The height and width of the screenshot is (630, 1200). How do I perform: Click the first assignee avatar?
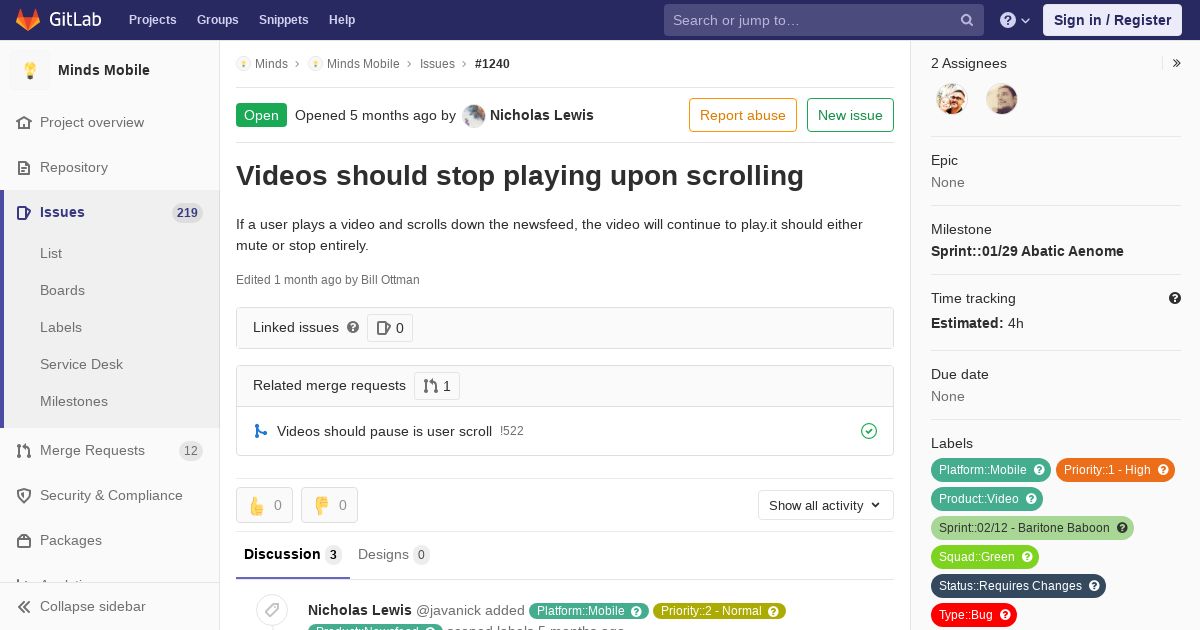click(x=952, y=99)
